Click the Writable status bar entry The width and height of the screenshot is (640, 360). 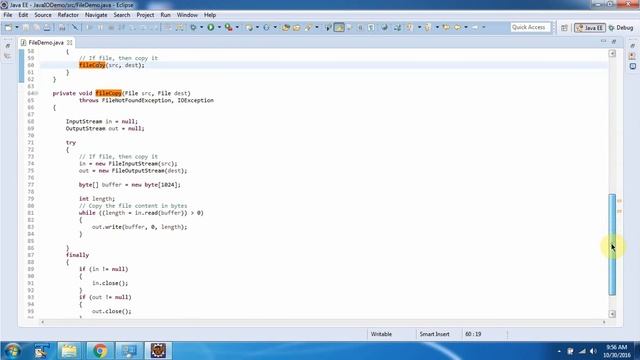[x=381, y=334]
